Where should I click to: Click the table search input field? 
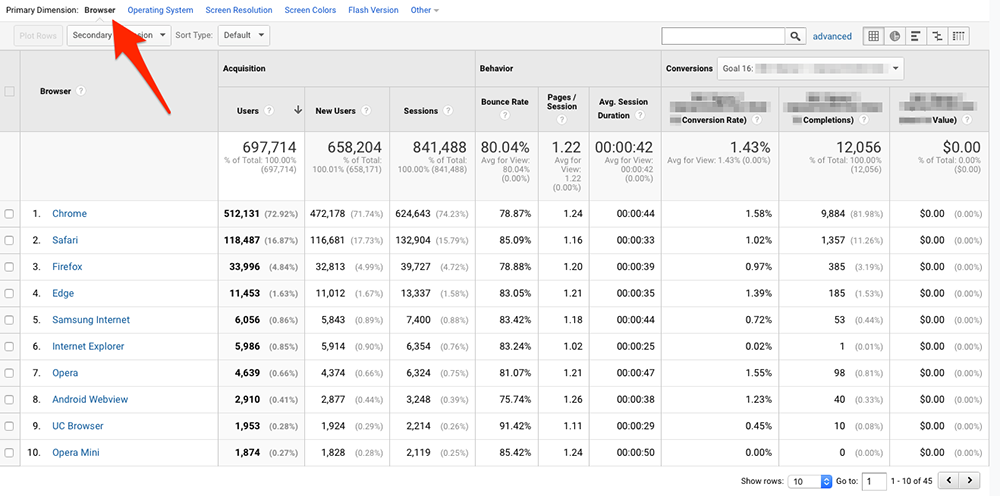723,36
